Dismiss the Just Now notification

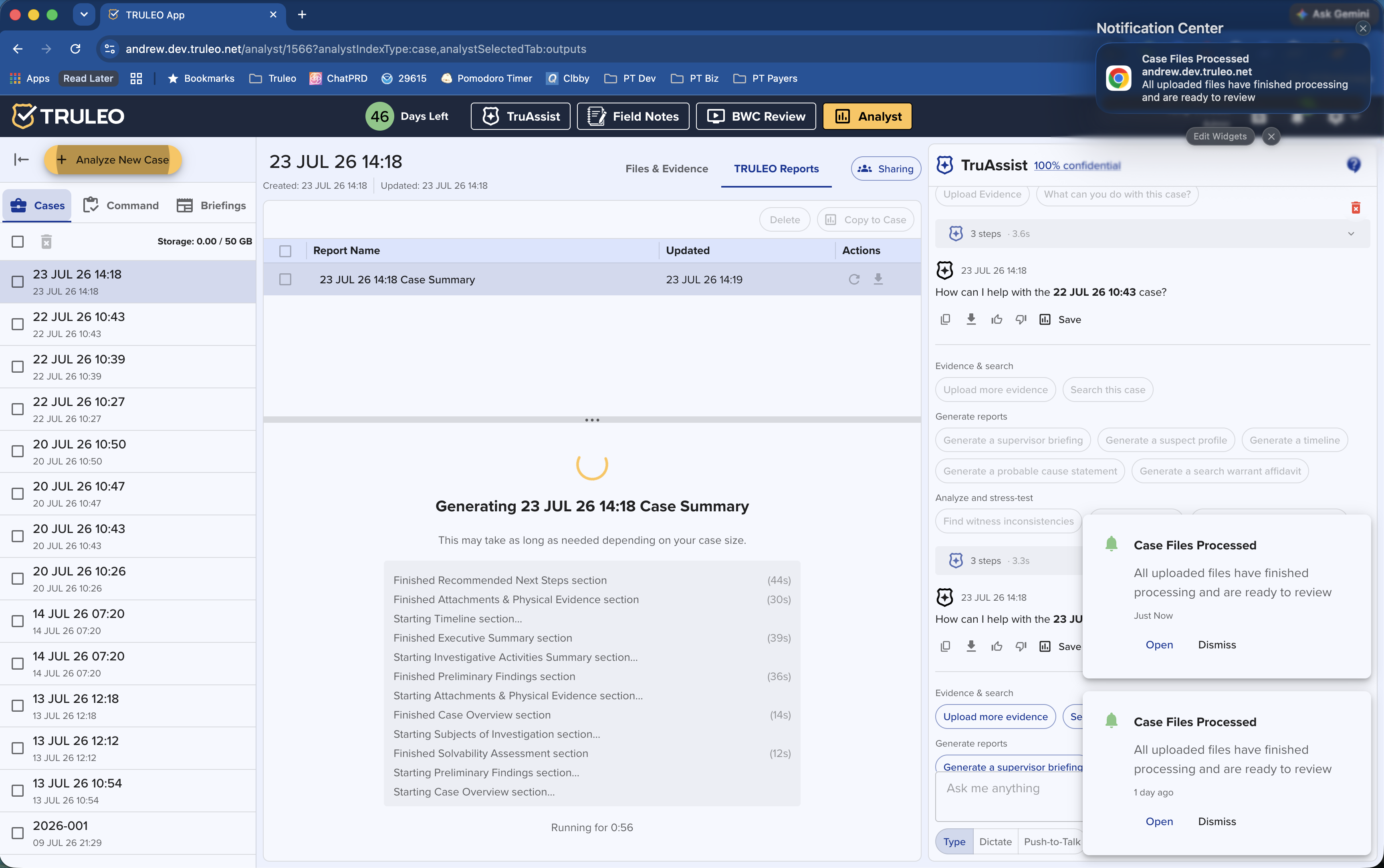(1217, 645)
